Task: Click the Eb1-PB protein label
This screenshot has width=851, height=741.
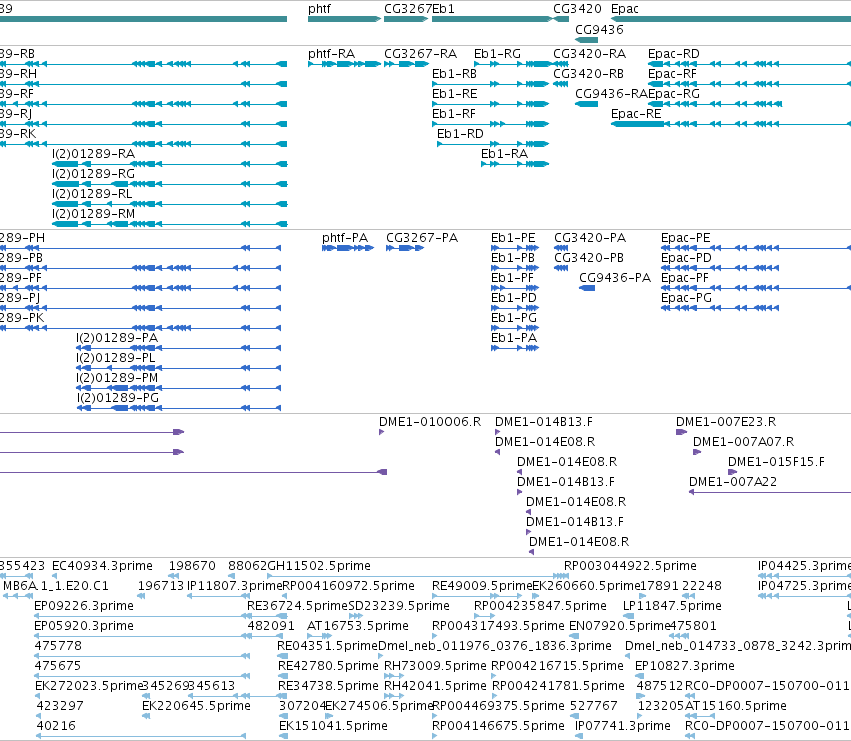Action: (x=513, y=258)
